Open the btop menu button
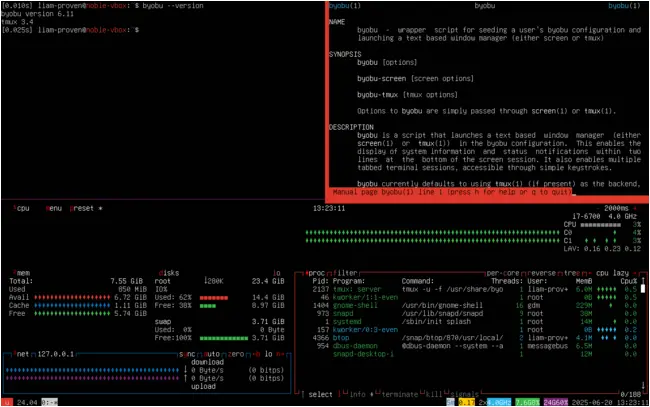The image size is (650, 407). tap(54, 208)
